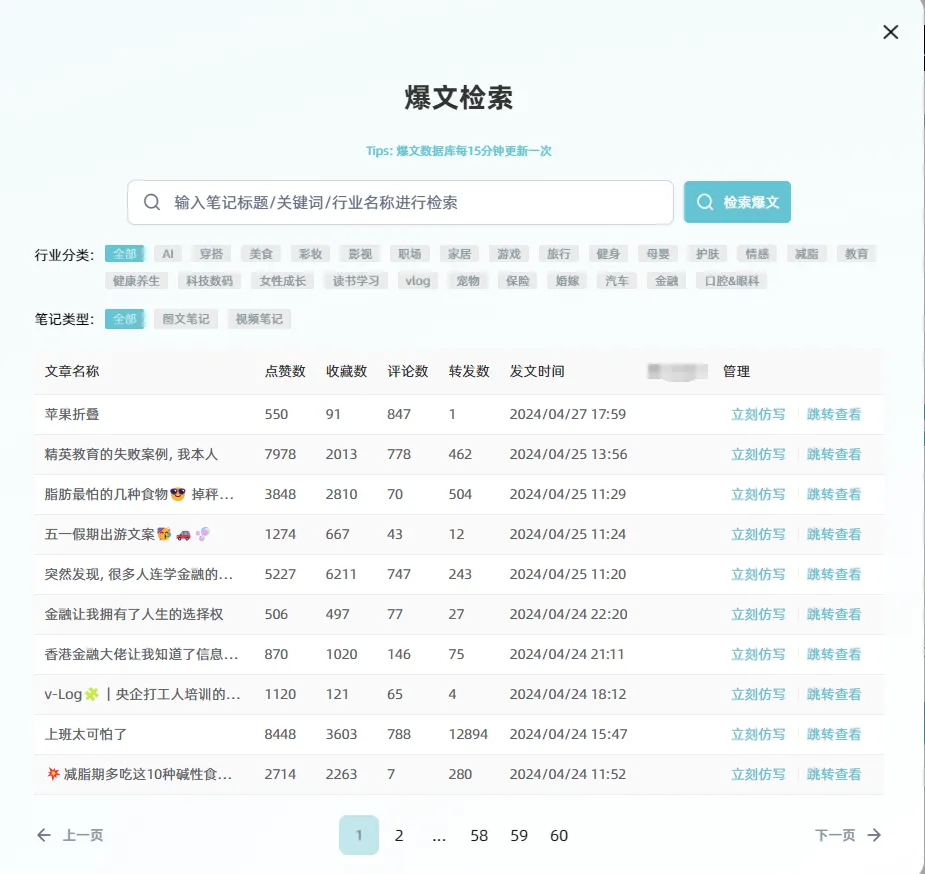Jump to the last page 60
925x874 pixels.
pos(559,835)
